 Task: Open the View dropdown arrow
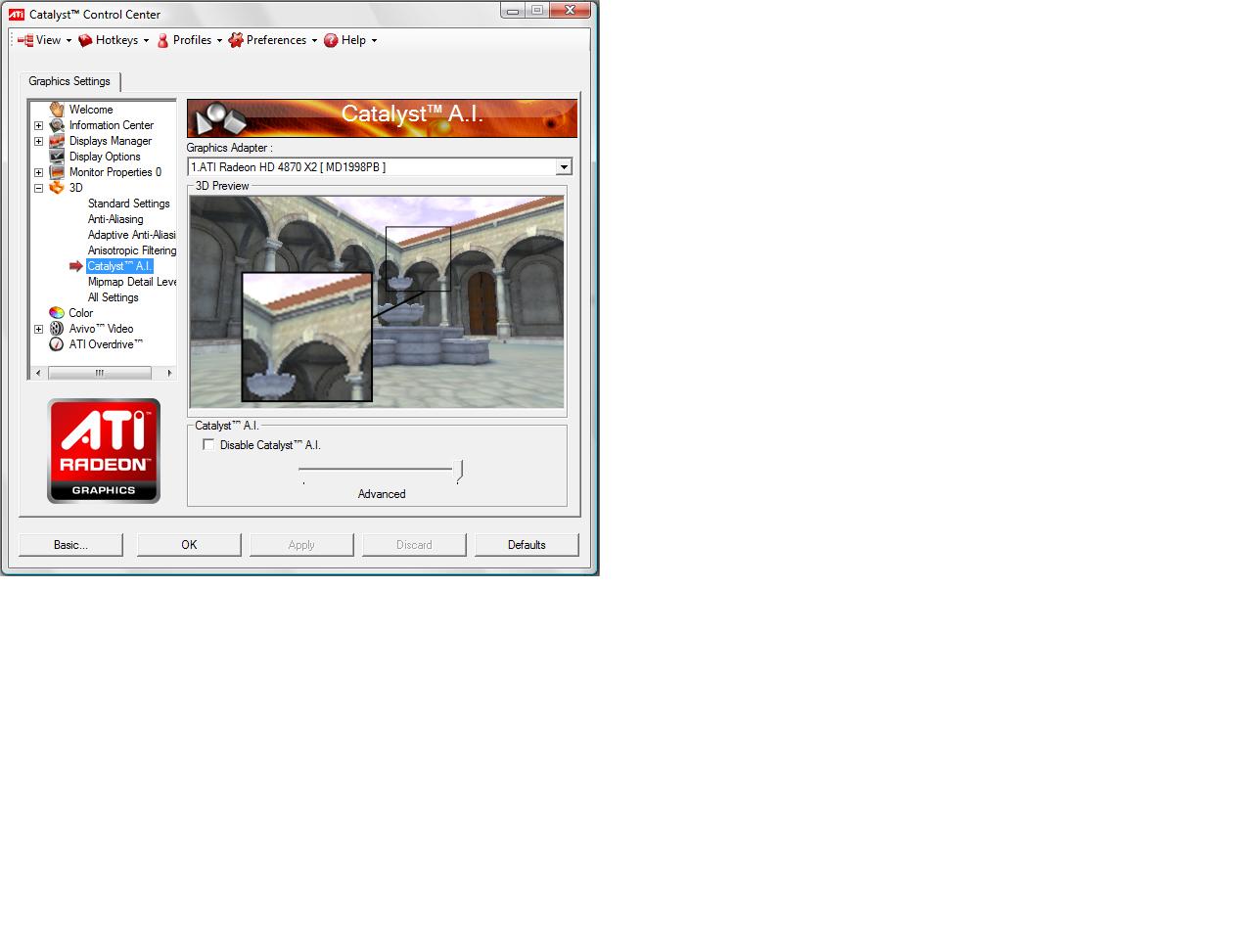(69, 41)
